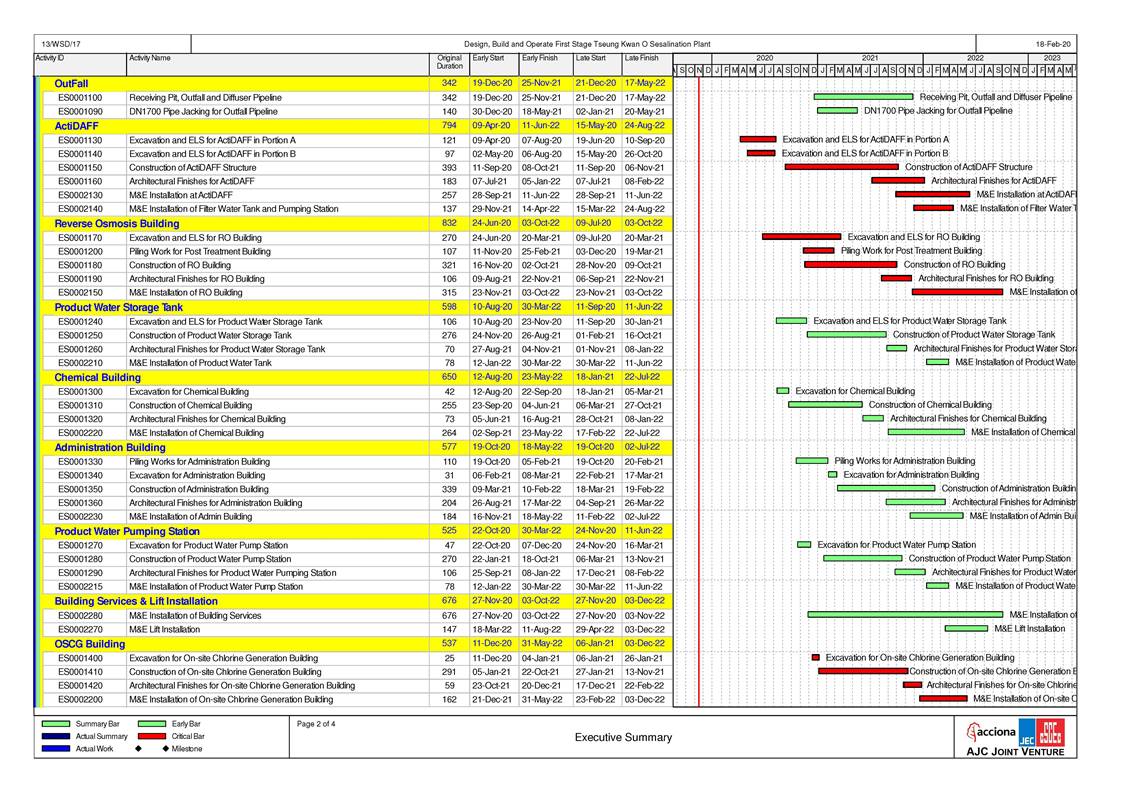This screenshot has width=1134, height=802.
Task: Click the Original Duration column header
Action: coord(450,62)
